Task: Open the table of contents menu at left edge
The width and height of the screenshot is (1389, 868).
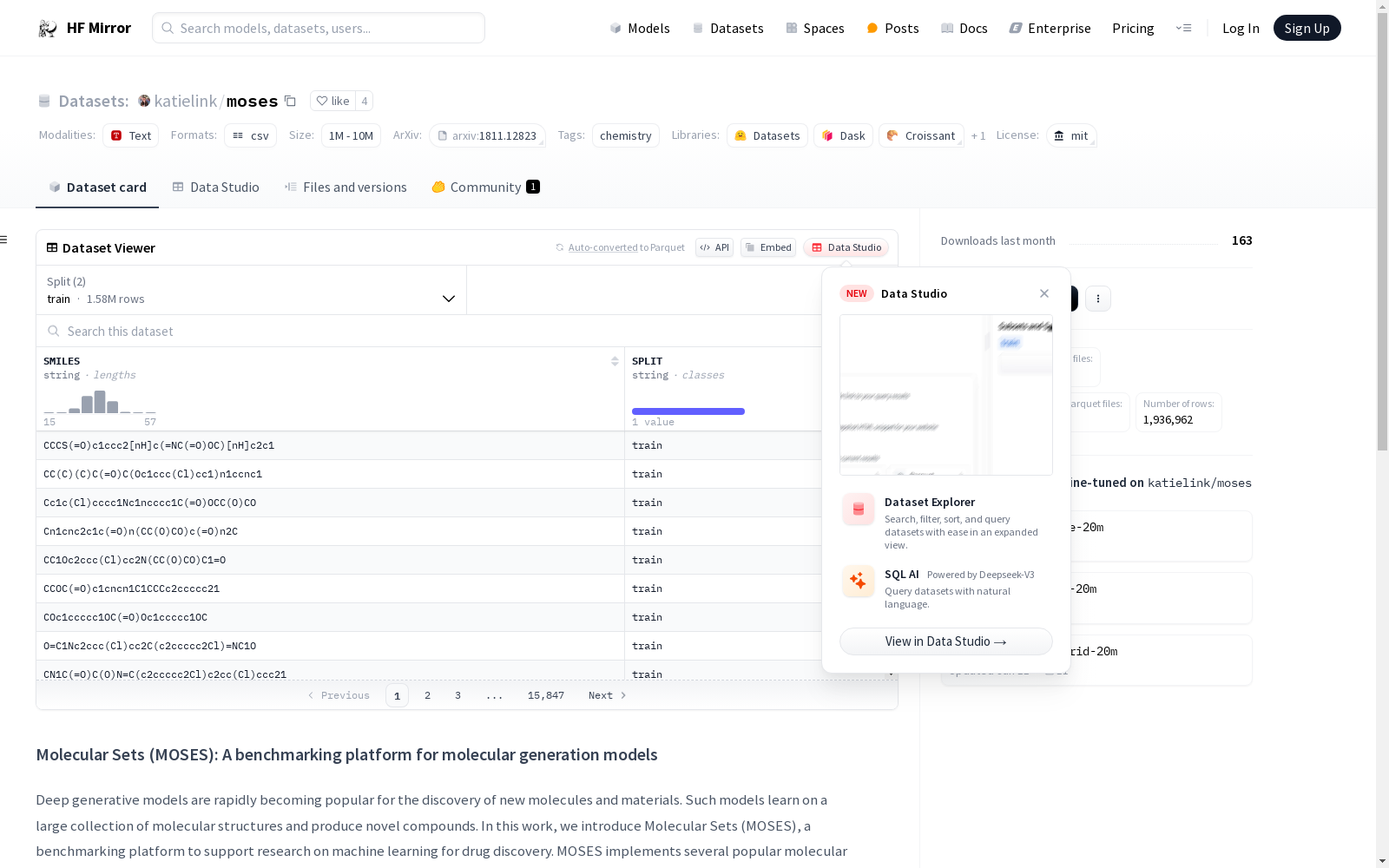Action: click(x=3, y=240)
